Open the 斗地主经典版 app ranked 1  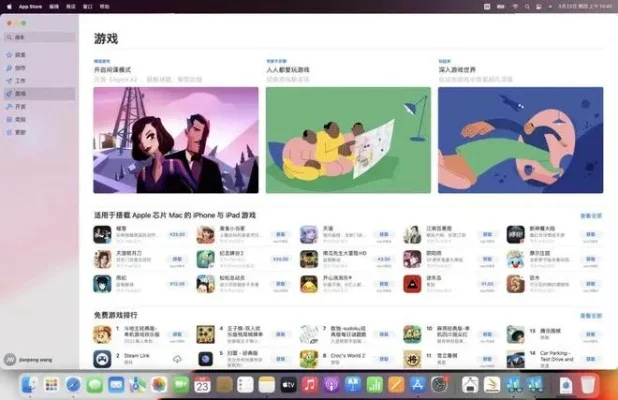102,334
